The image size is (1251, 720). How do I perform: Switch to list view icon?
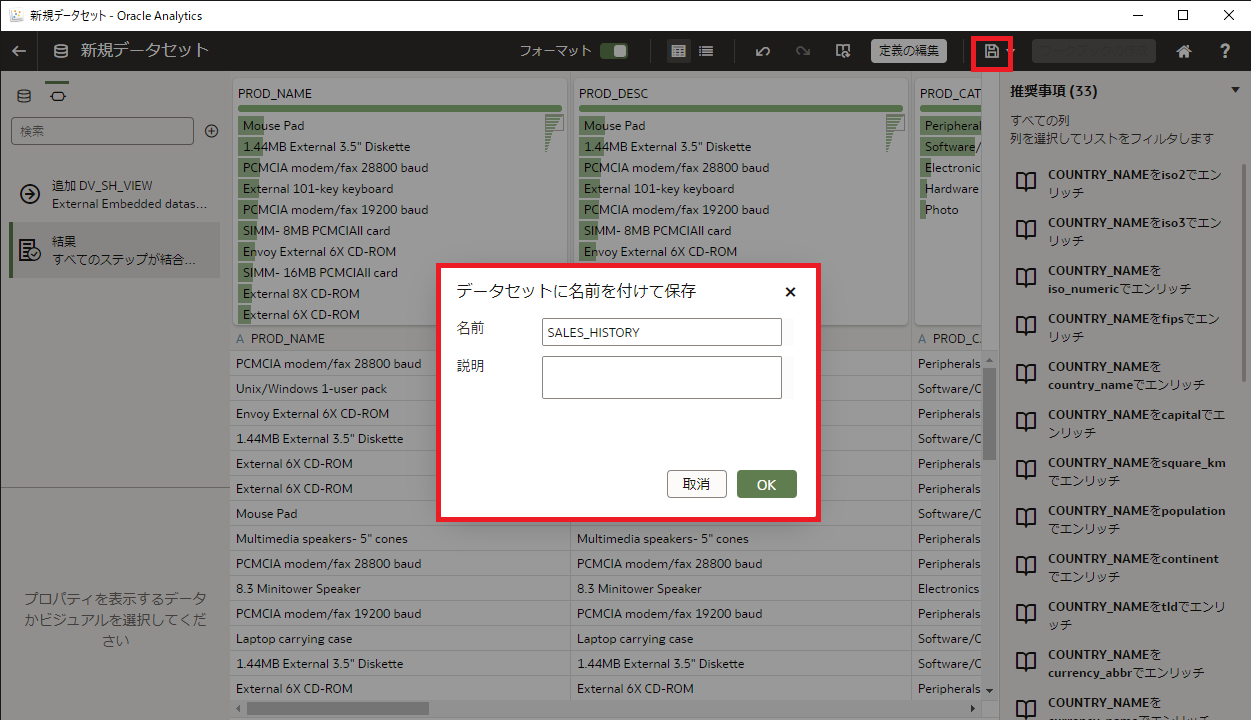pos(706,51)
